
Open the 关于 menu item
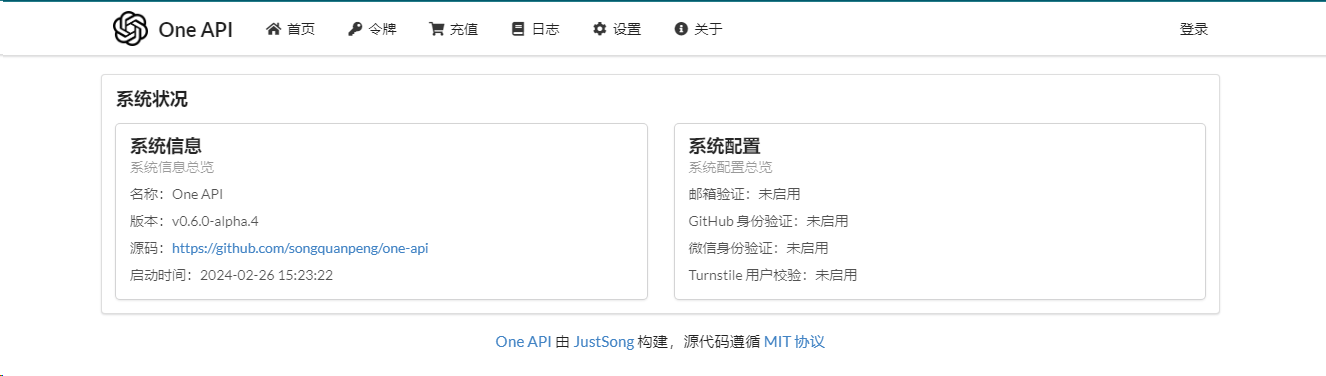pos(698,29)
